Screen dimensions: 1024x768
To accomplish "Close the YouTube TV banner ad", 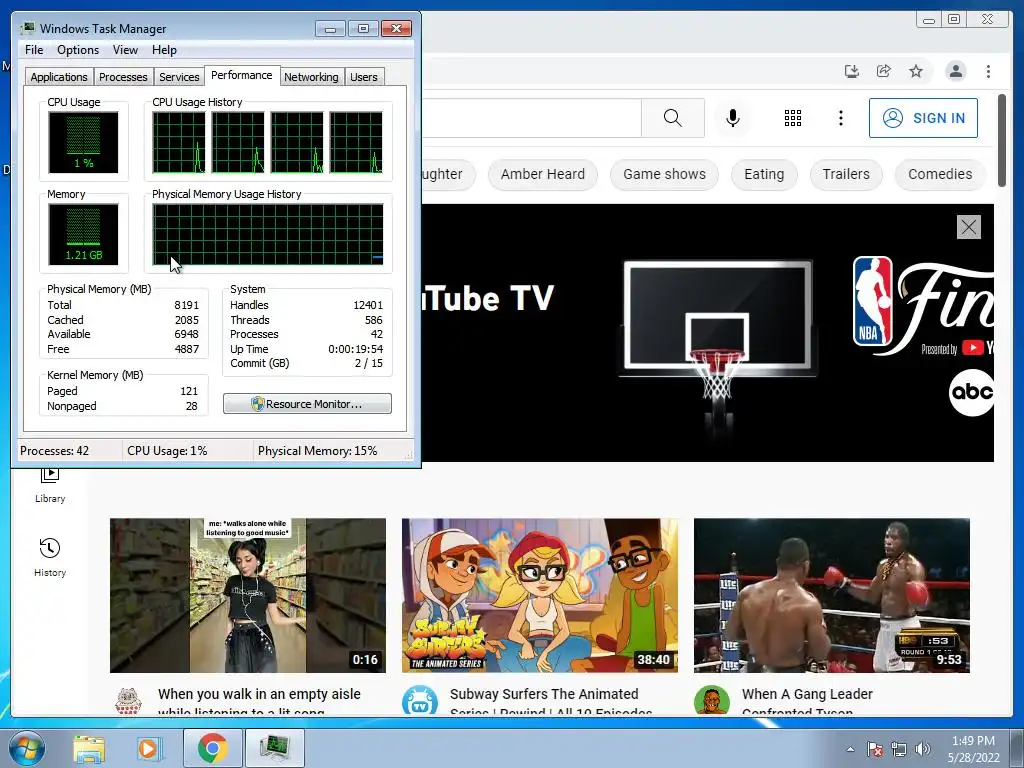I will click(968, 227).
